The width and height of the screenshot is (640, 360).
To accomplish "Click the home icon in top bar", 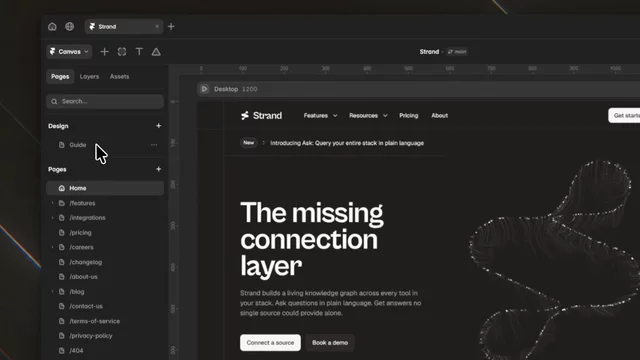I will tap(52, 27).
